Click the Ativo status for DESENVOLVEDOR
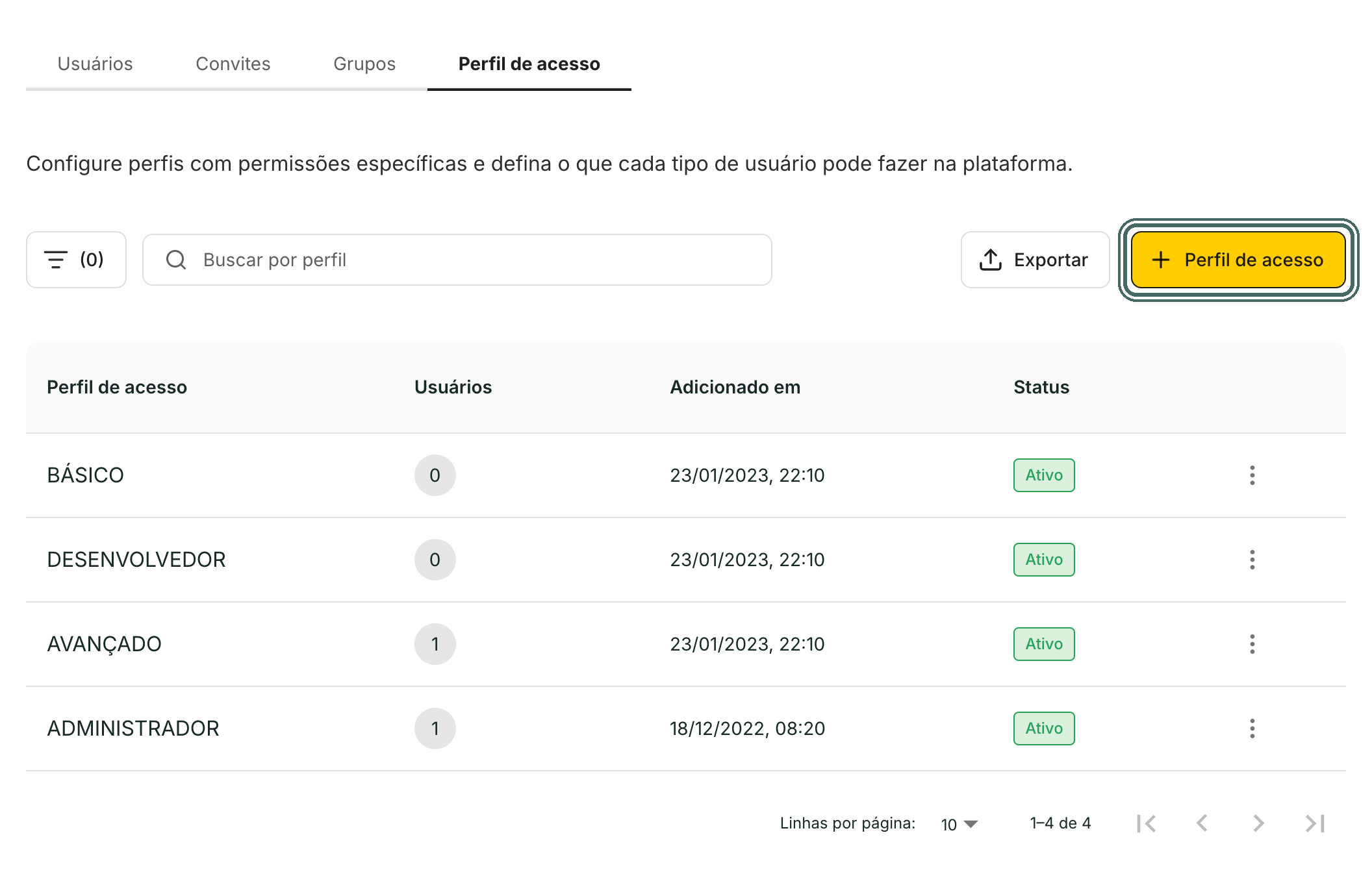 pyautogui.click(x=1044, y=560)
